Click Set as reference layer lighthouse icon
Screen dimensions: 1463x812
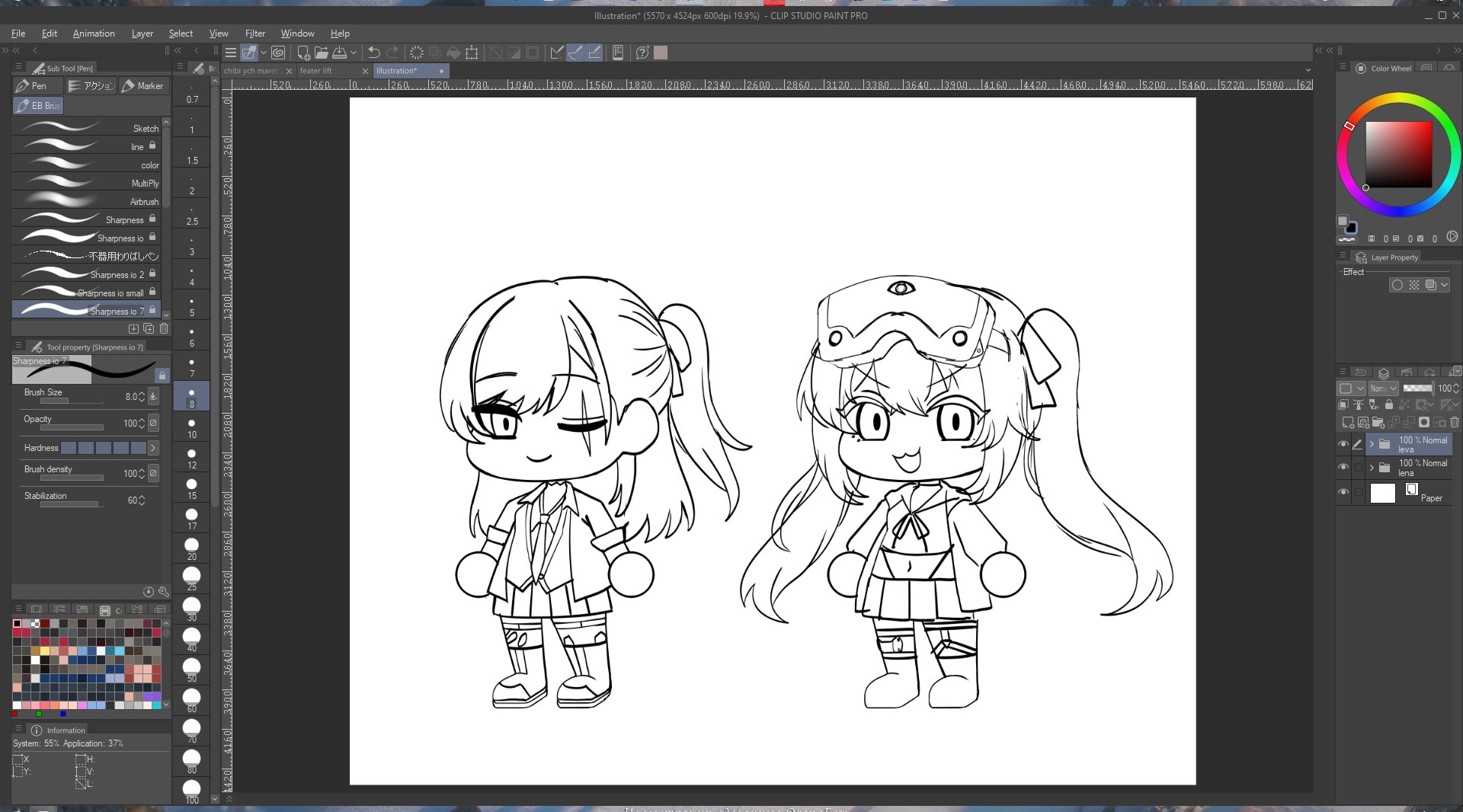pyautogui.click(x=1358, y=405)
